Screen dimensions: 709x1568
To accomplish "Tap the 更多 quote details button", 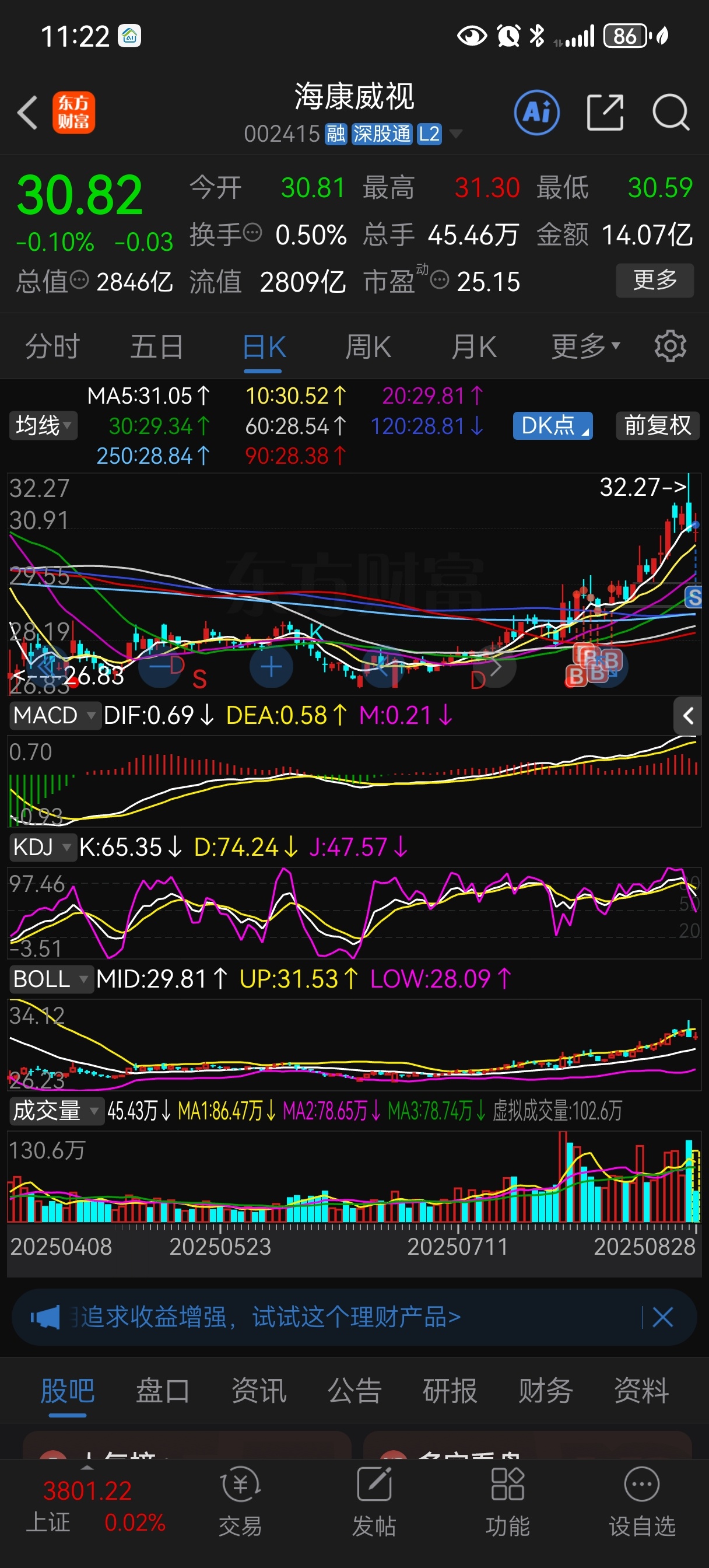I will tap(655, 280).
